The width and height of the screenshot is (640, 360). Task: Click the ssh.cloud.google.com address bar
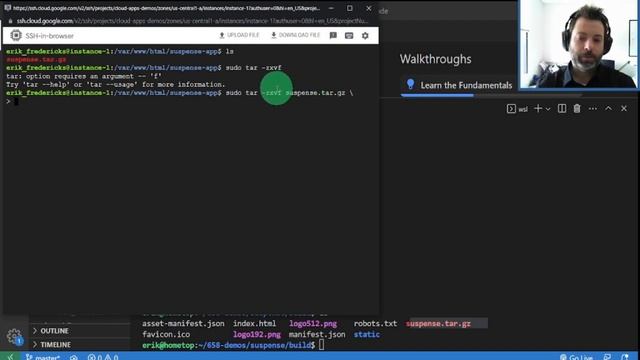tap(192, 21)
